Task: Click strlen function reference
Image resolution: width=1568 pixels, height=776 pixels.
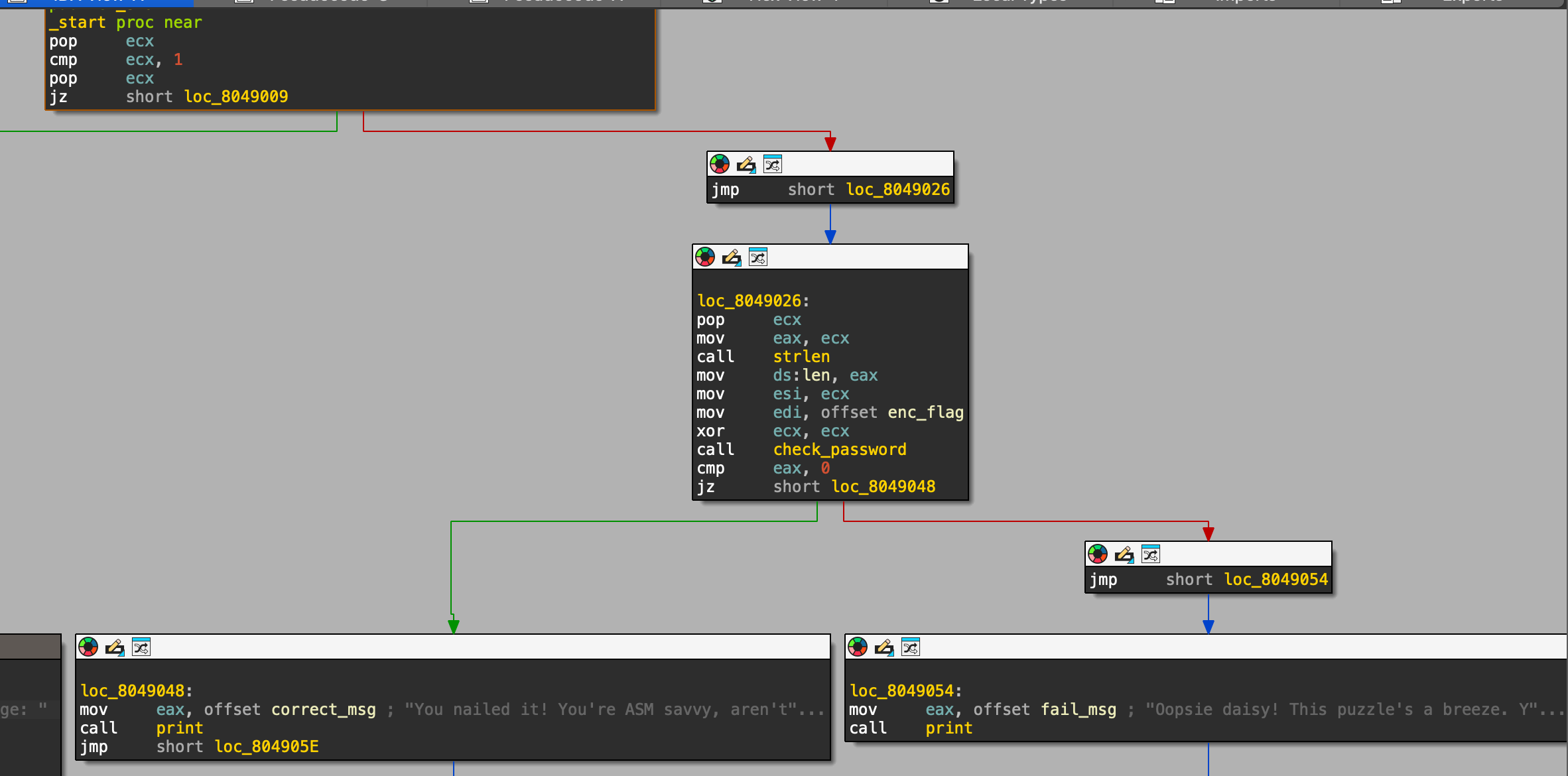Action: [x=801, y=357]
